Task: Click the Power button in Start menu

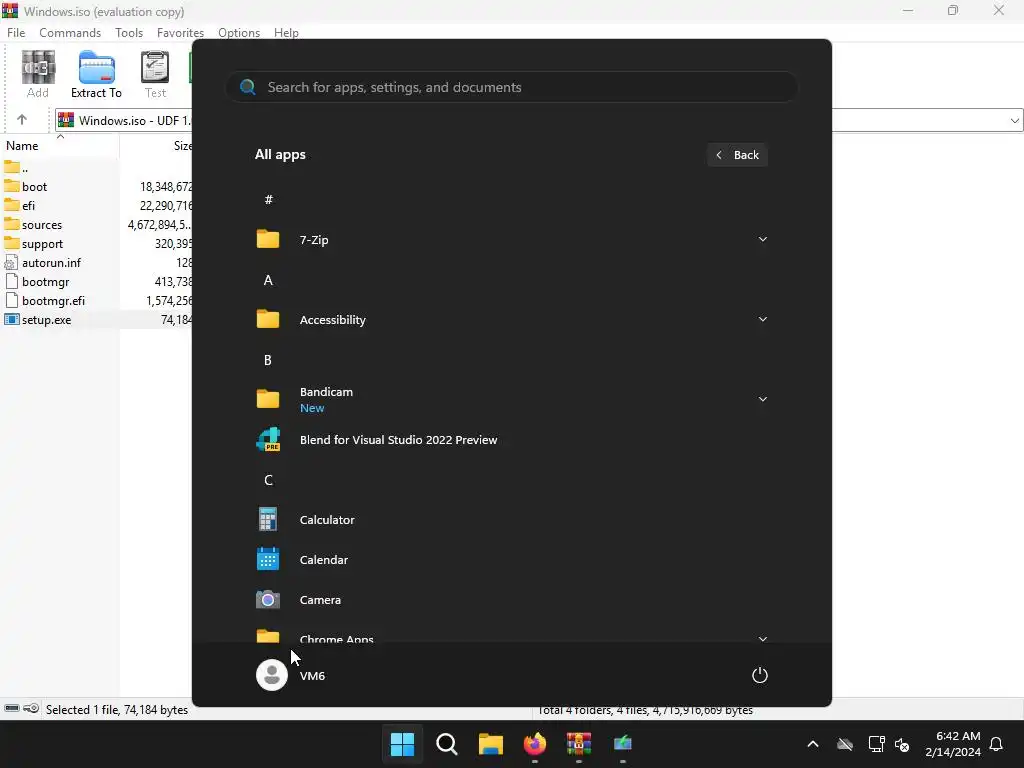Action: pyautogui.click(x=760, y=675)
